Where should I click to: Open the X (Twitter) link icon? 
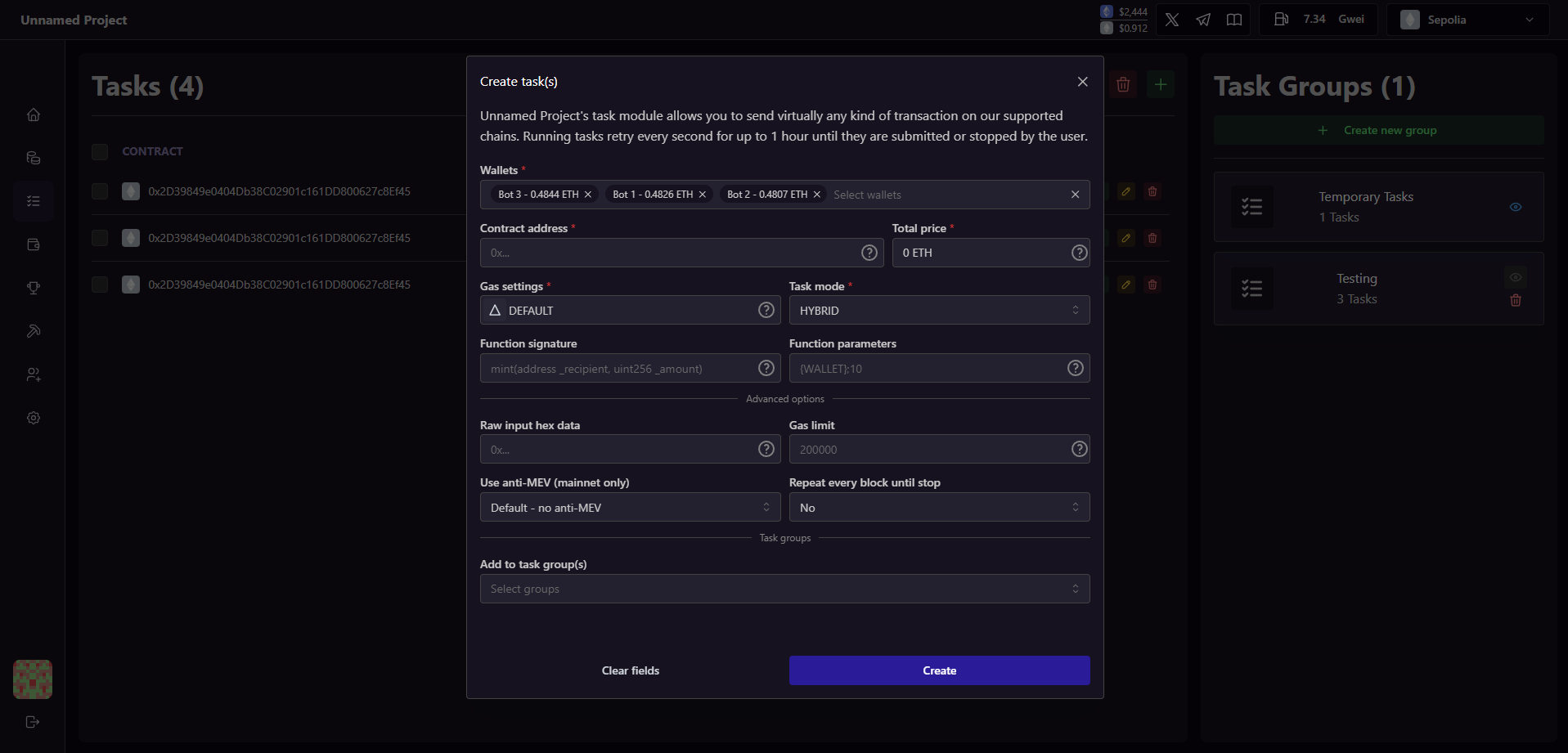[x=1172, y=20]
